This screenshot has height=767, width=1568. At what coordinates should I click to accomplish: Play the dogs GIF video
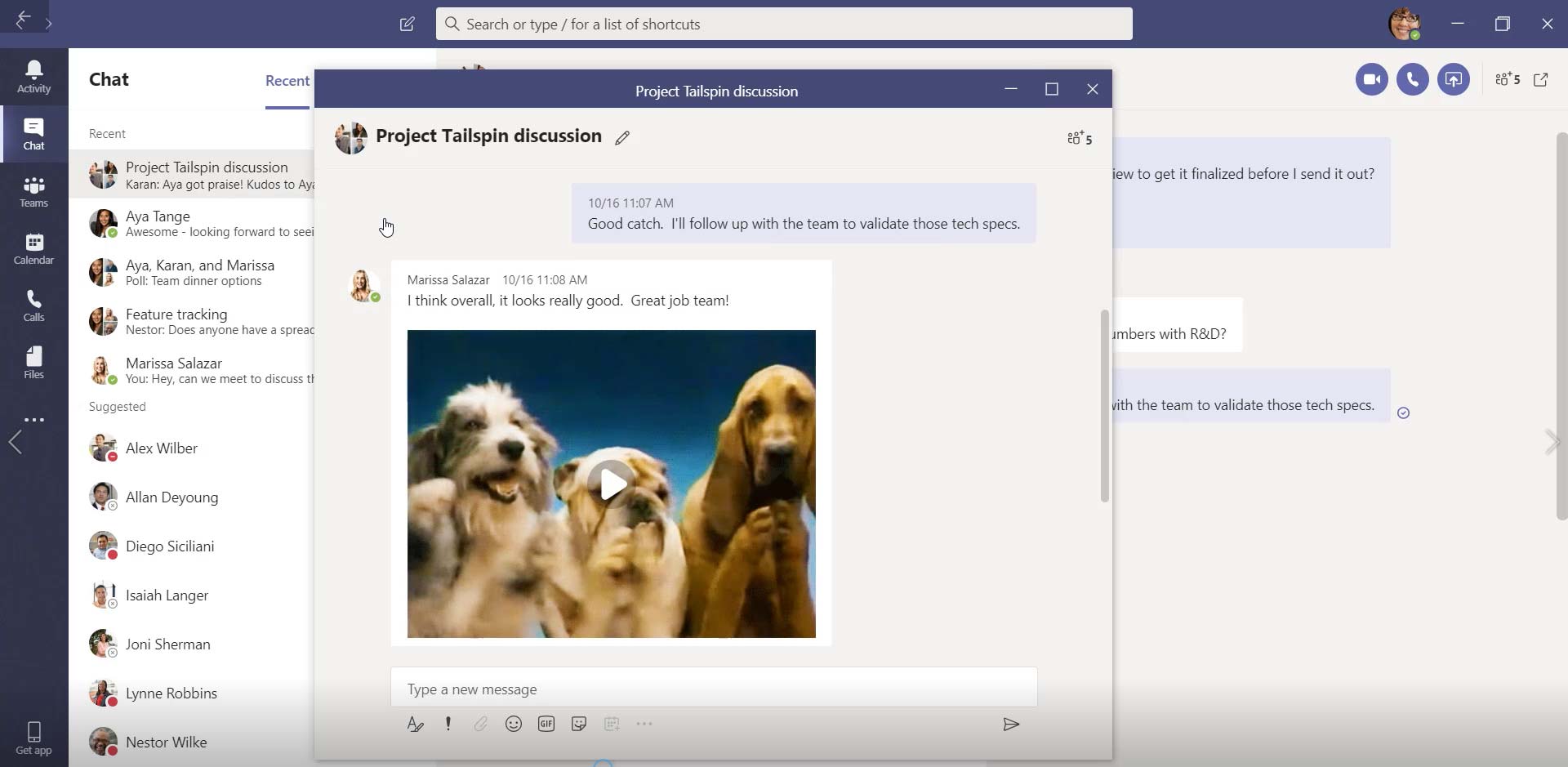pos(612,484)
